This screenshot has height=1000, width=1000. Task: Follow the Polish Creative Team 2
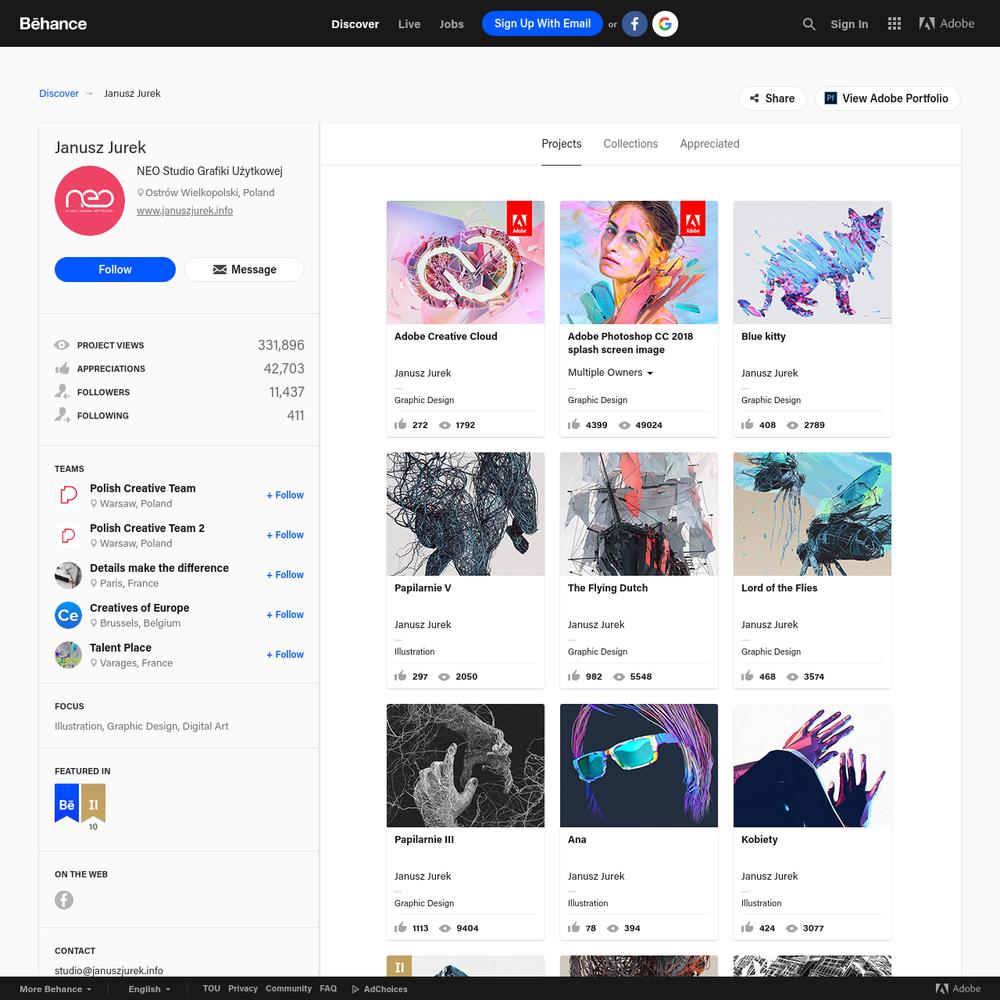click(x=285, y=535)
